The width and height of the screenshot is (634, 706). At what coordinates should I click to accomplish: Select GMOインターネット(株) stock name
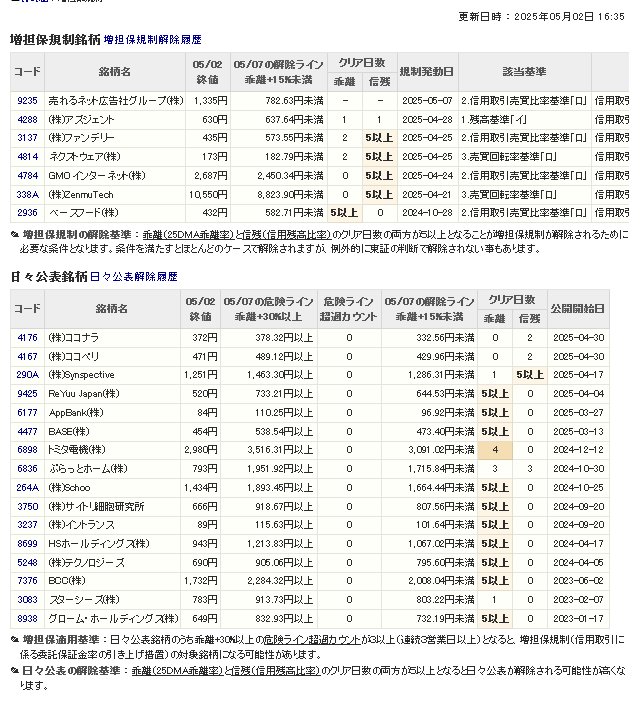(x=97, y=176)
